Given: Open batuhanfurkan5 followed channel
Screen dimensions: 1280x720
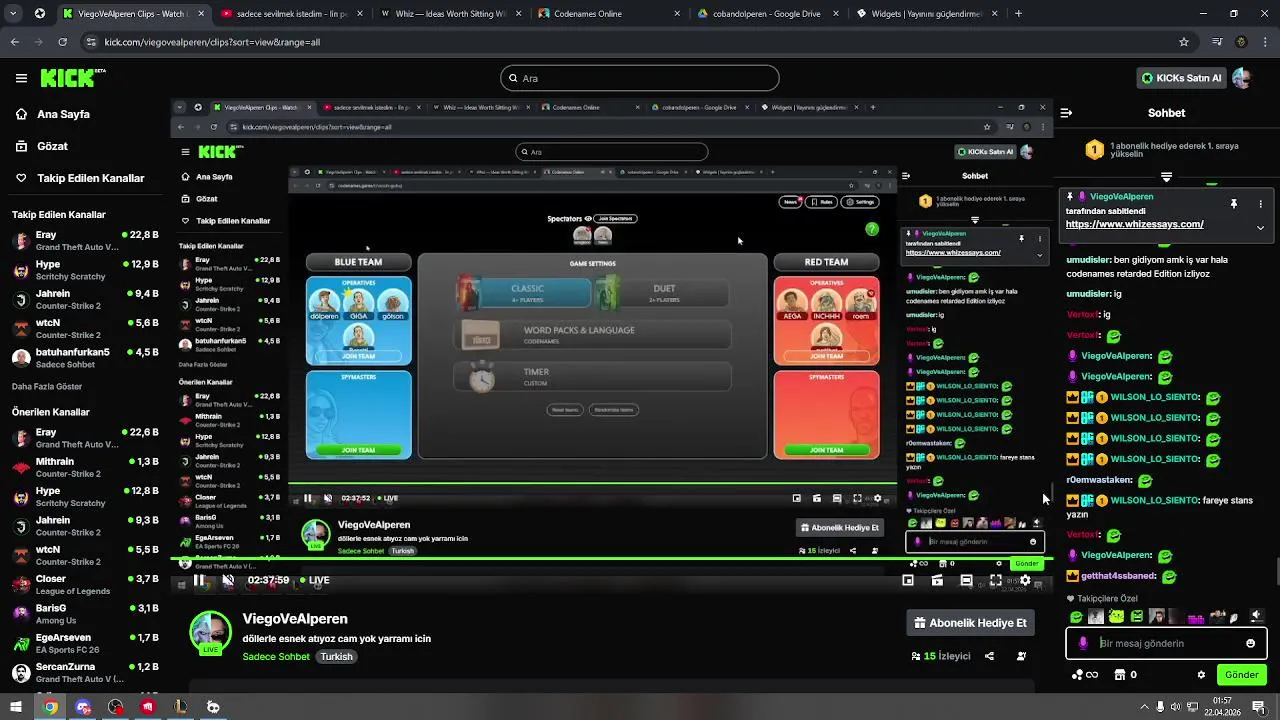Looking at the screenshot, I should coord(85,358).
